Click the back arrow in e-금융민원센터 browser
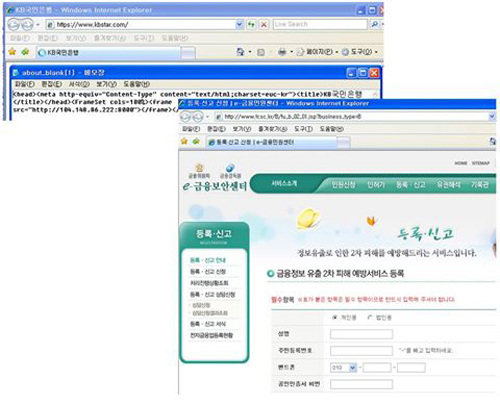Screen dimensions: 500x405 (x=187, y=116)
